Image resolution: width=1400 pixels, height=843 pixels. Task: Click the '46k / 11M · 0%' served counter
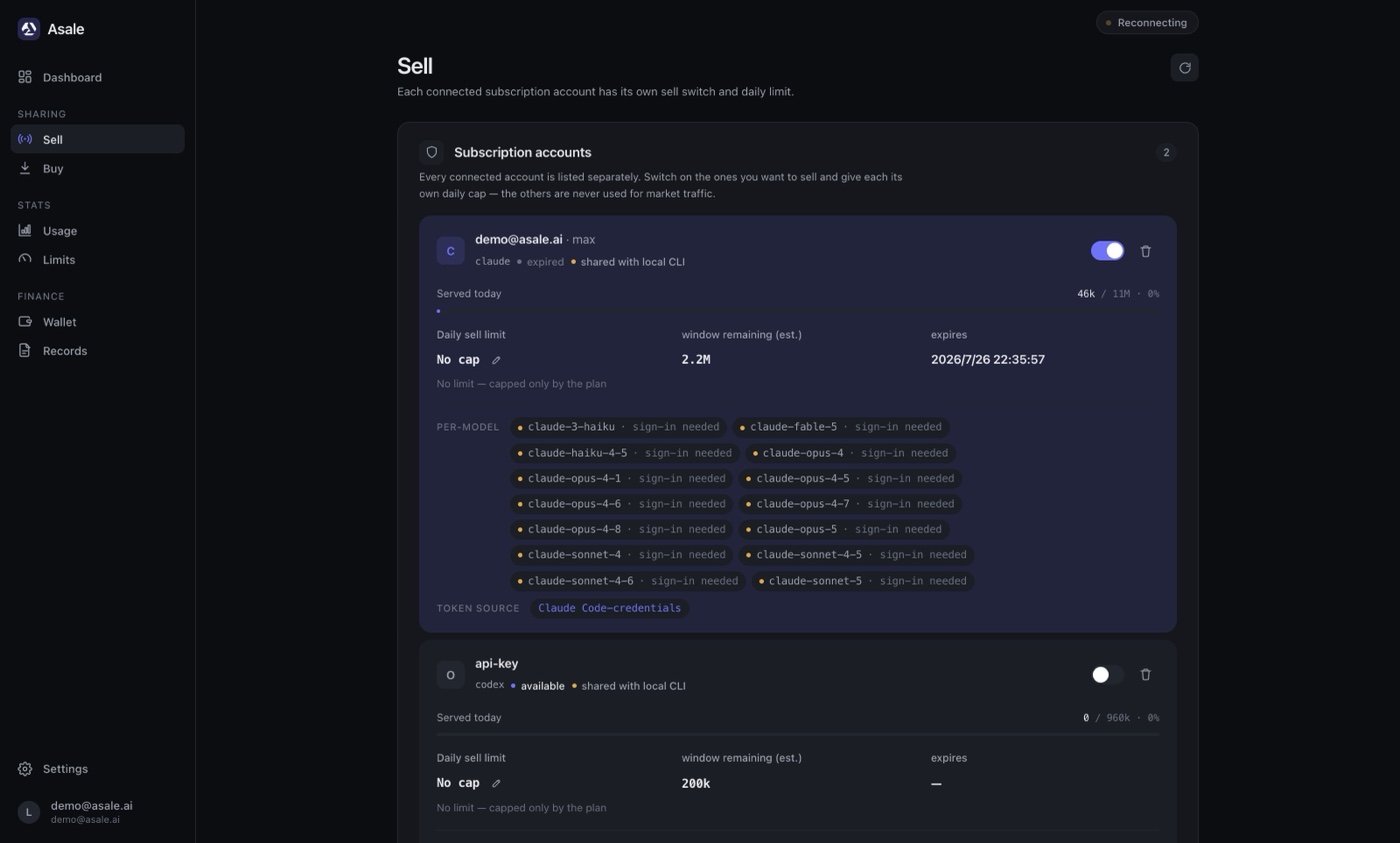pyautogui.click(x=1118, y=294)
